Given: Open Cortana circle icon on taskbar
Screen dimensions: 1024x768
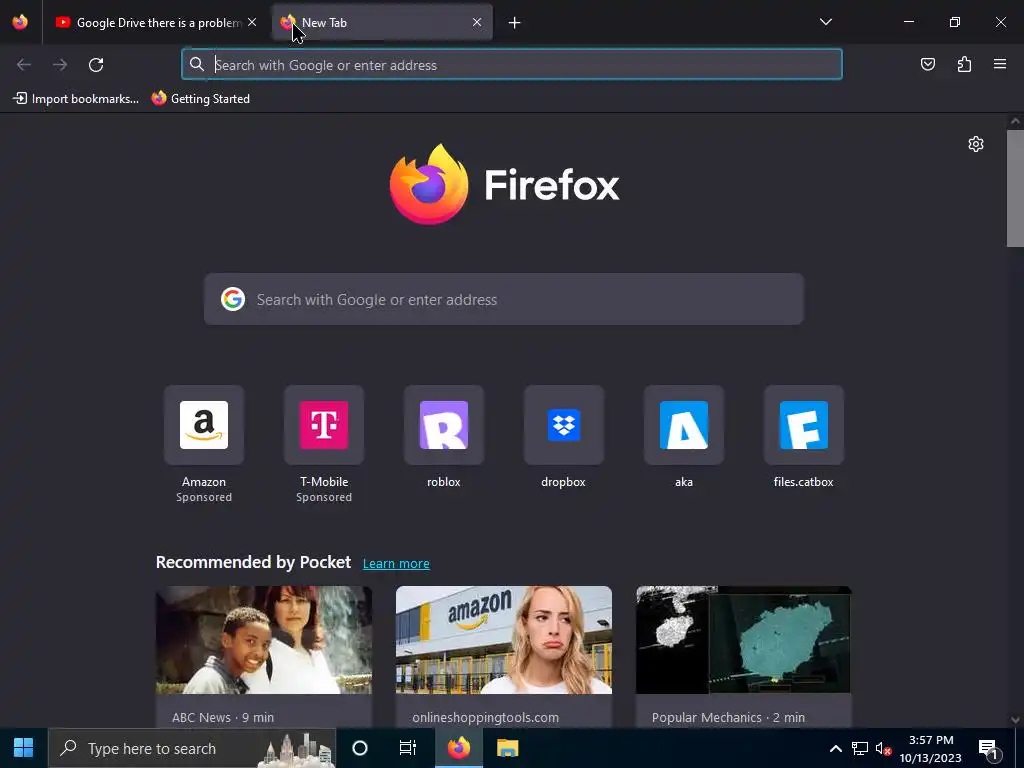Looking at the screenshot, I should pyautogui.click(x=359, y=748).
